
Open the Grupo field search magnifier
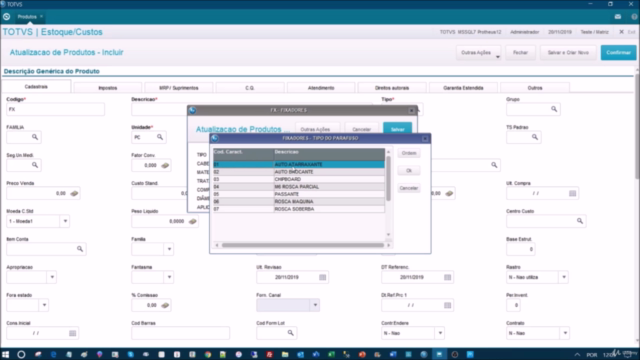tap(554, 109)
